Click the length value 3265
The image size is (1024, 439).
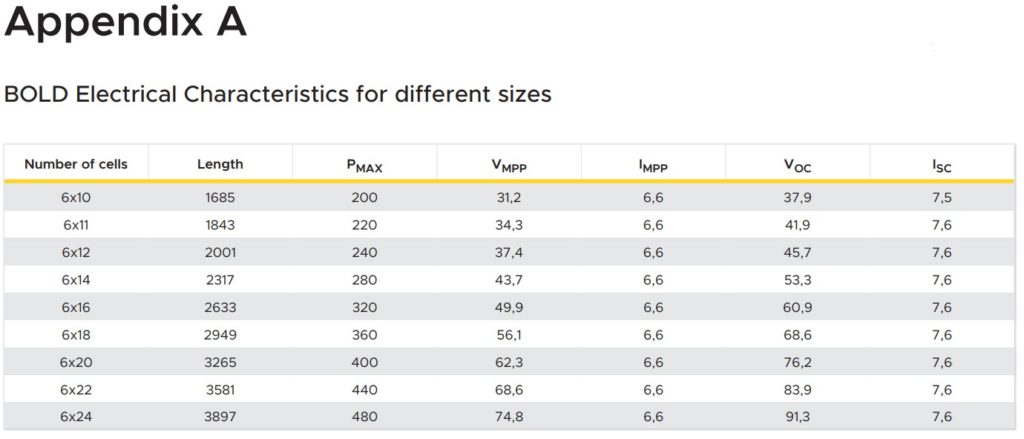coord(220,362)
